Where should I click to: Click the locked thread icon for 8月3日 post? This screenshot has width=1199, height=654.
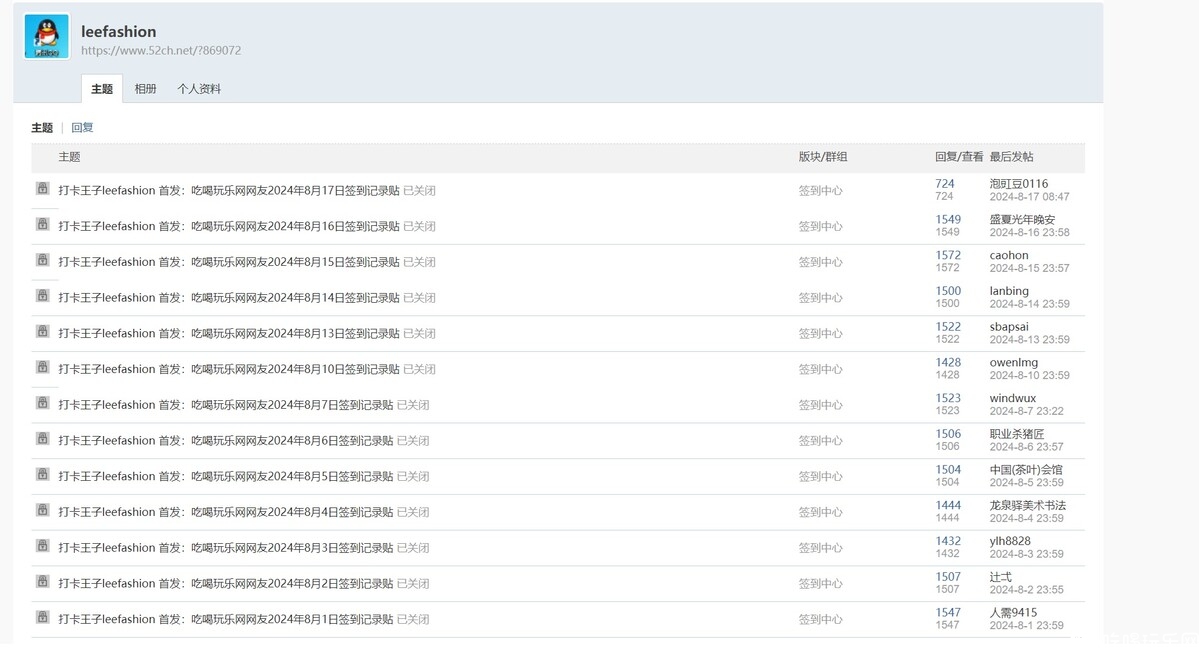pos(43,545)
